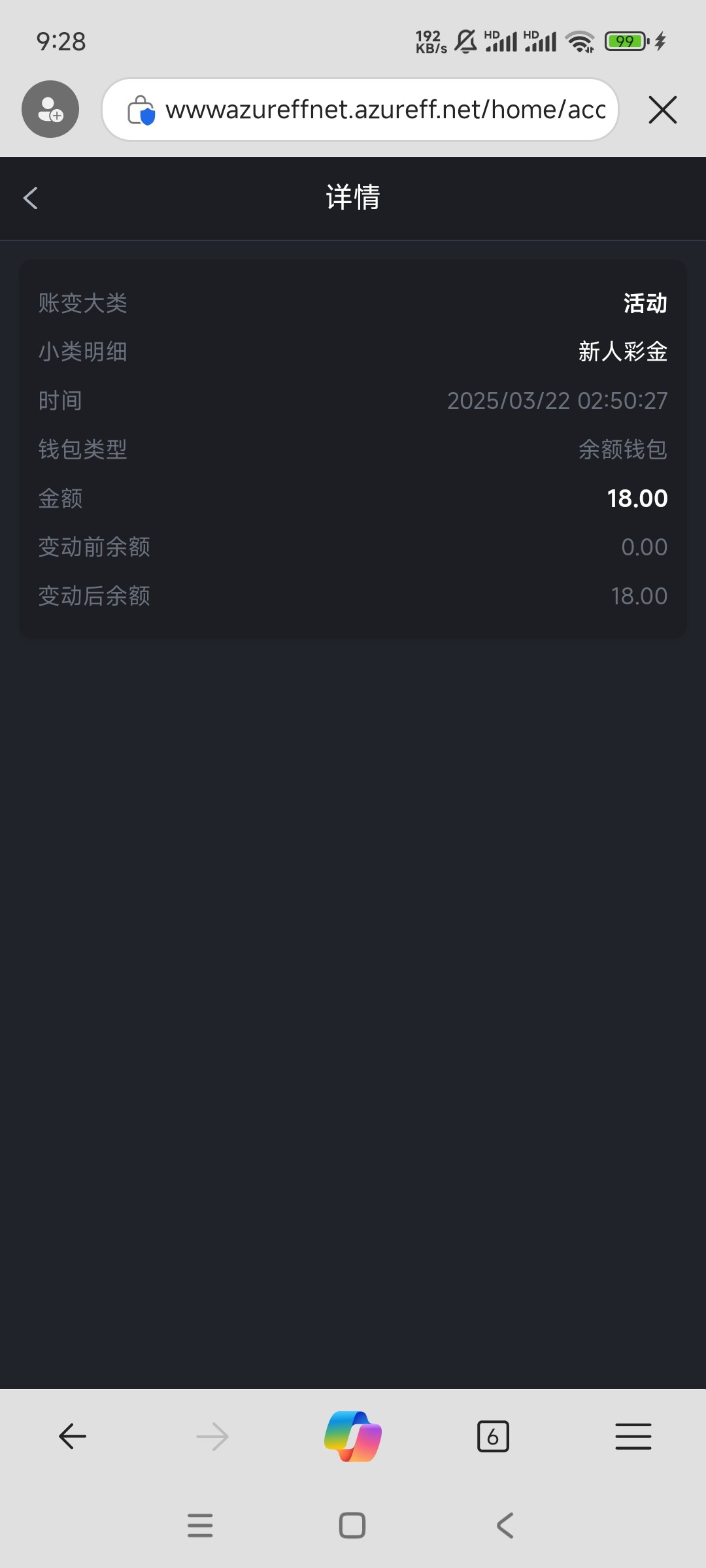Image resolution: width=706 pixels, height=1568 pixels.
Task: Open the tab switcher showing 6
Action: [493, 1437]
